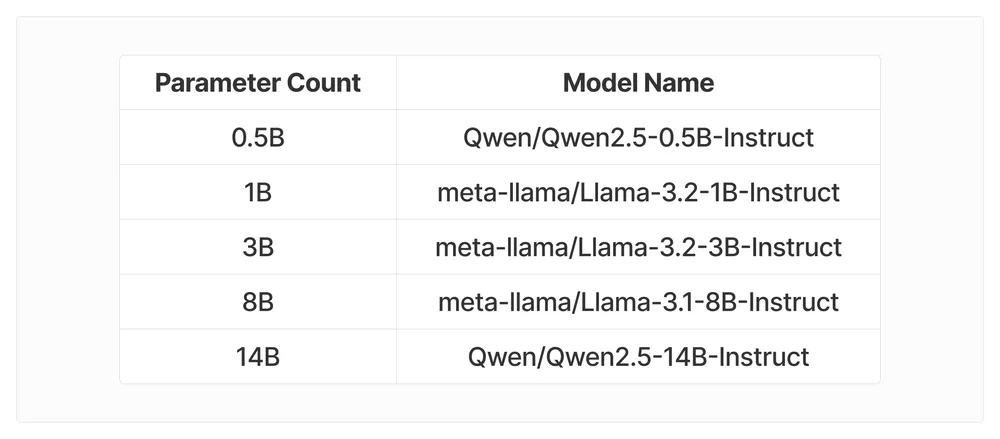Image resolution: width=1000 pixels, height=439 pixels.
Task: Click the word Count in header
Action: pyautogui.click(x=323, y=83)
